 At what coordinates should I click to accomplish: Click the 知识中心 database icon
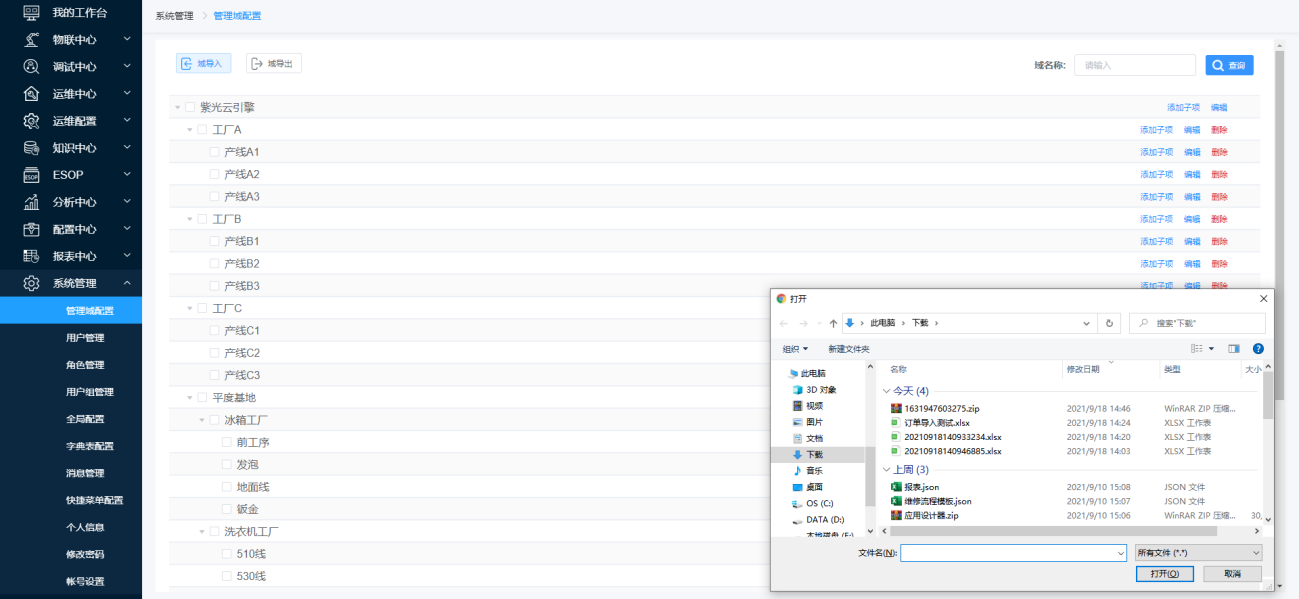(x=31, y=148)
